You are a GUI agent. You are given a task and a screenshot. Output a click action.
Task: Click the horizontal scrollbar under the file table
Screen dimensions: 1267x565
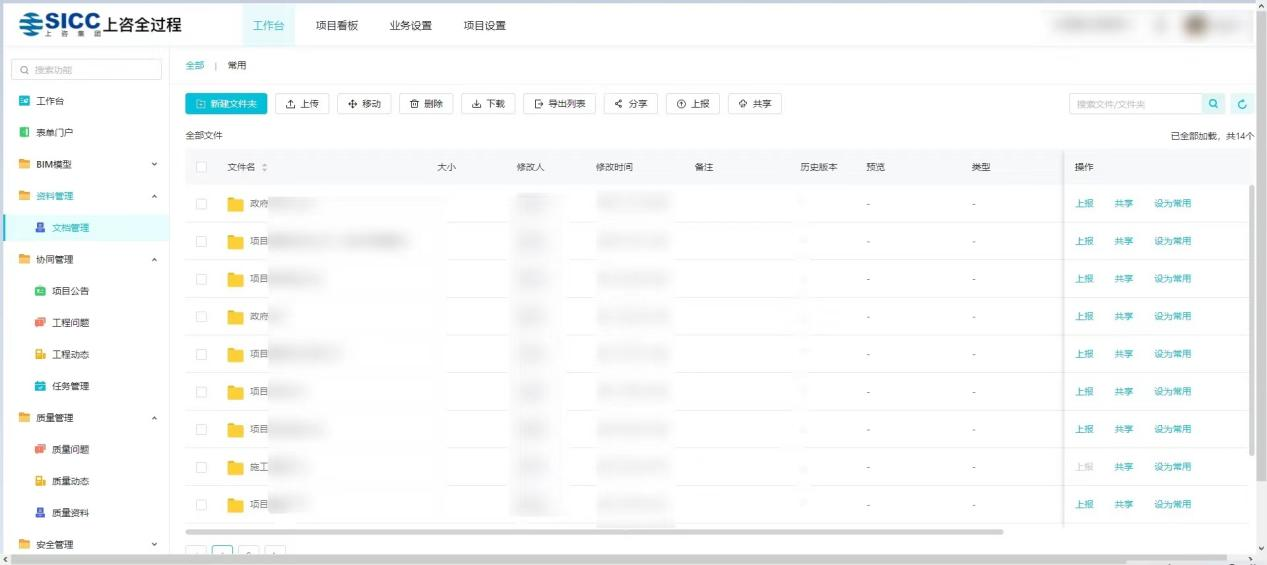(594, 532)
